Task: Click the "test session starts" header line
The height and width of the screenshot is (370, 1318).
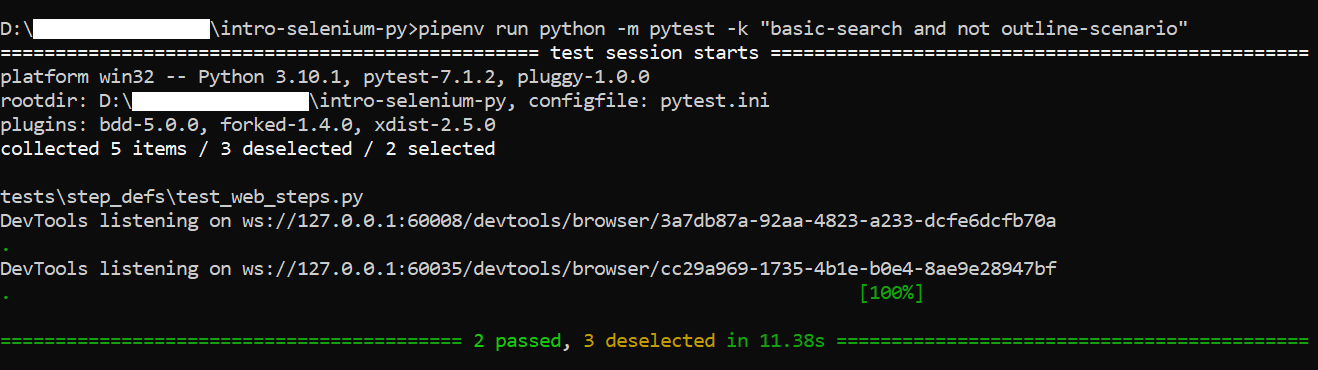Action: pos(650,52)
